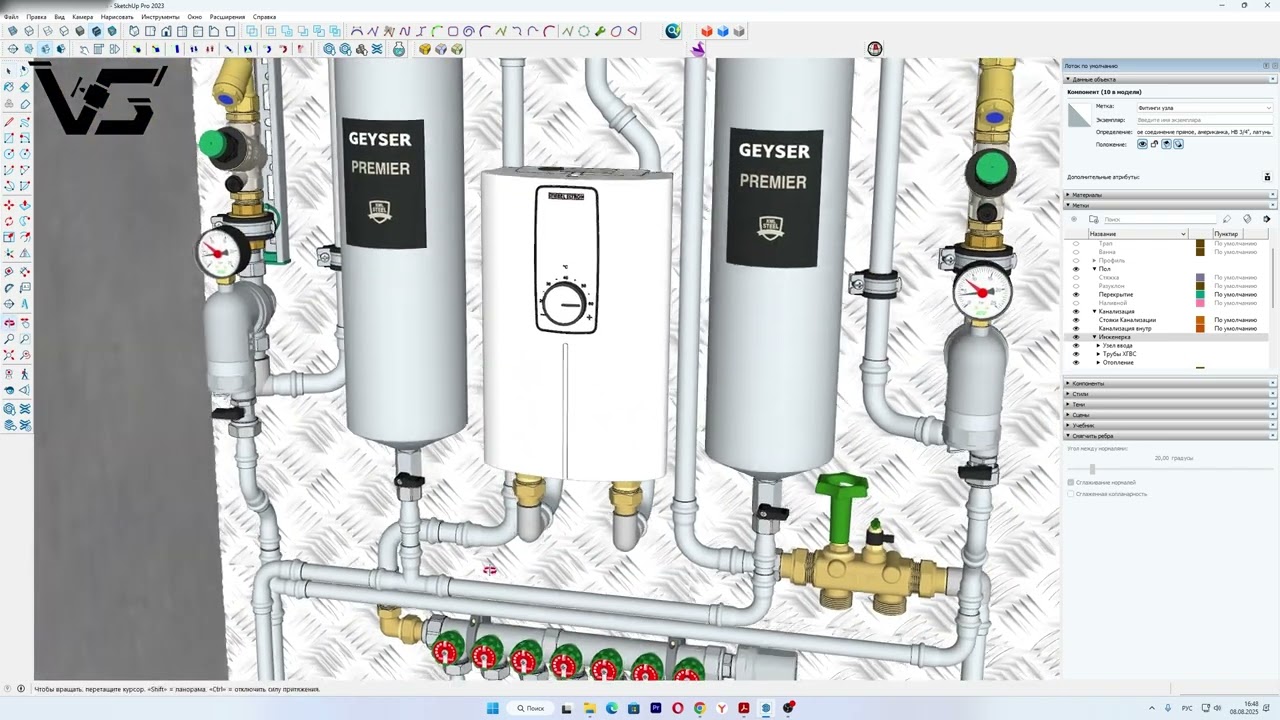Pick the Rotate tool
The image size is (1280, 720).
9,219
